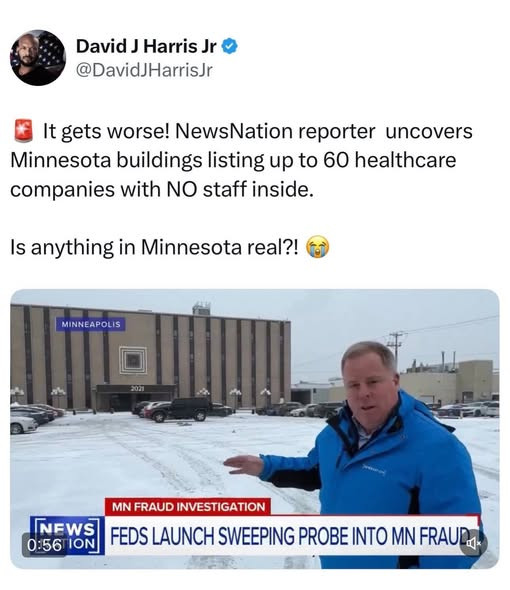
Task: Click the utility pole behind the reporter
Action: [396, 346]
